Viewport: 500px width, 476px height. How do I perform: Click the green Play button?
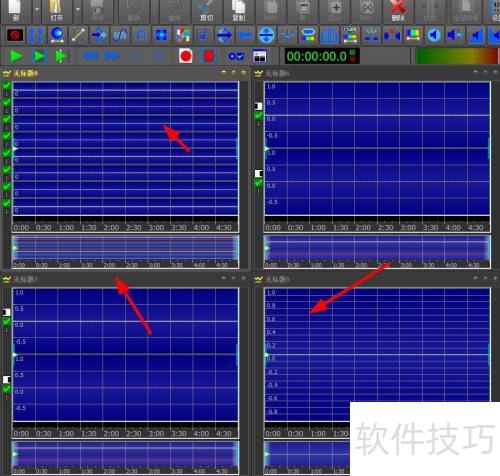[x=16, y=56]
